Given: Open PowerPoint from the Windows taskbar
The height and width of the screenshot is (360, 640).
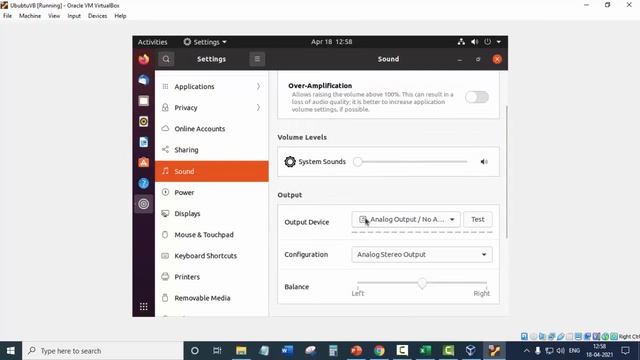Looking at the screenshot, I should pos(356,351).
